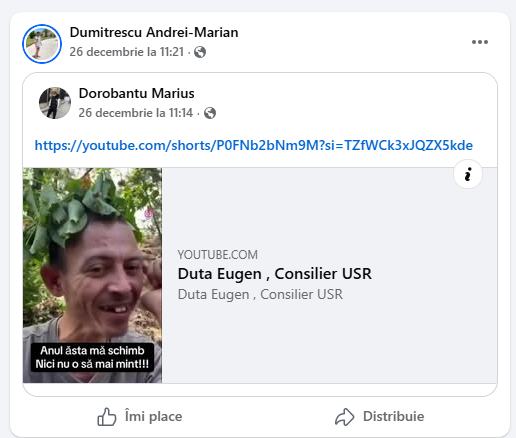Open the three-dot post options menu
Viewport: 516px width, 438px height.
click(480, 42)
